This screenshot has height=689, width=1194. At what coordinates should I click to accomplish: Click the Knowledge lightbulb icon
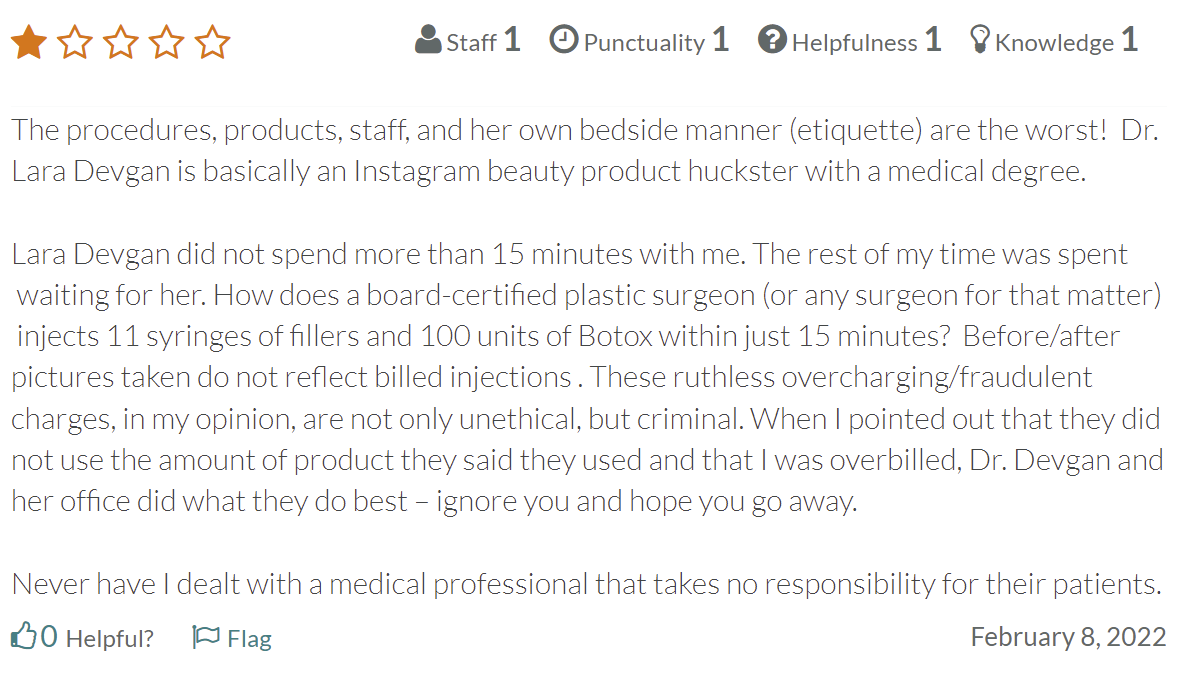coord(979,41)
